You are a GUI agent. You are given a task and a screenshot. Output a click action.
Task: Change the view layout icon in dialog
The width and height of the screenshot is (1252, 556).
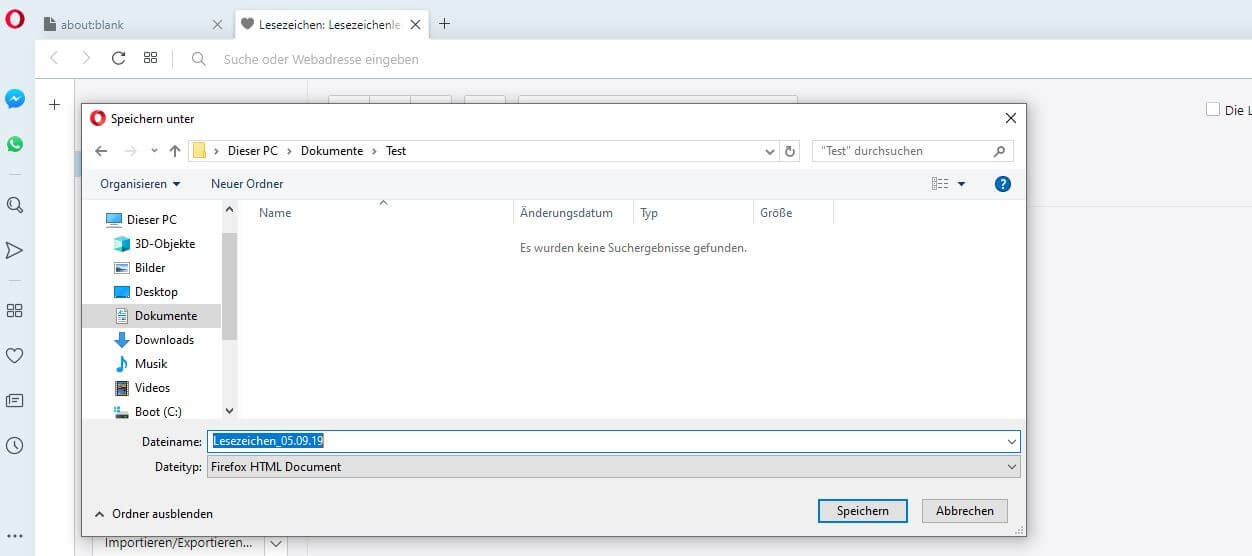(x=940, y=184)
